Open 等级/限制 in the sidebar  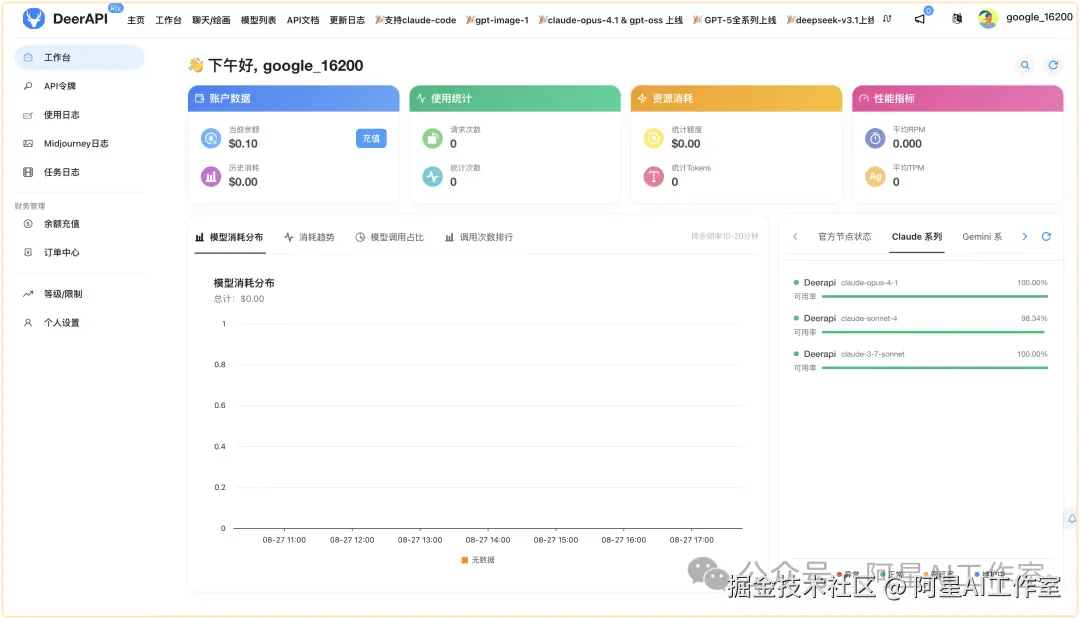point(80,294)
